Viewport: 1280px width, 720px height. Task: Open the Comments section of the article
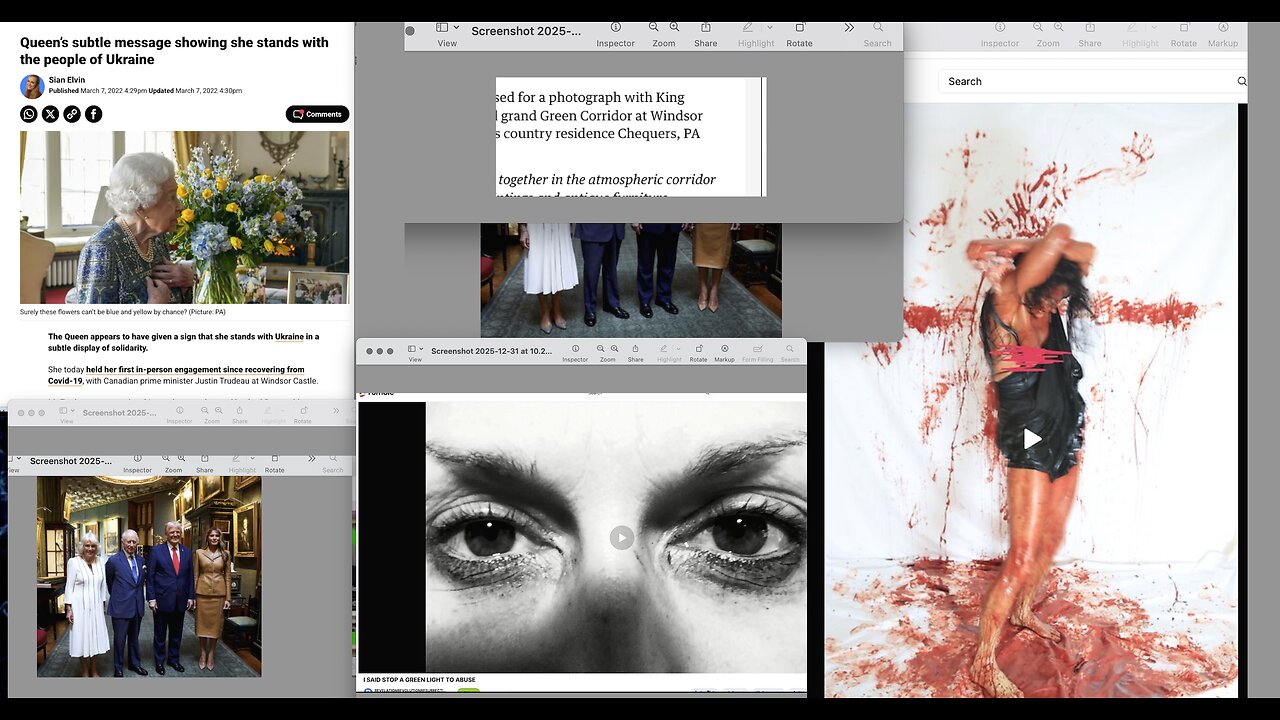click(317, 114)
